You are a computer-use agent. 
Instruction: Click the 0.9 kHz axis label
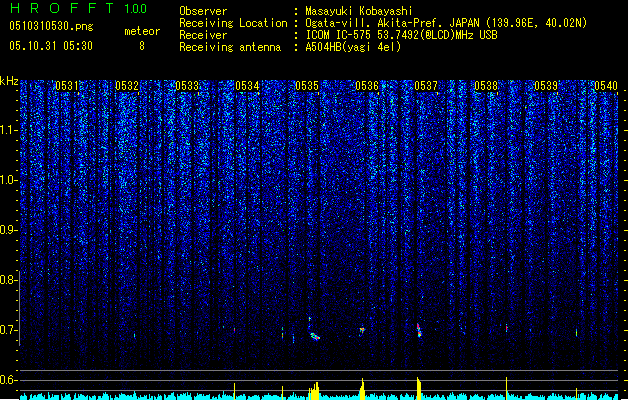(x=8, y=230)
